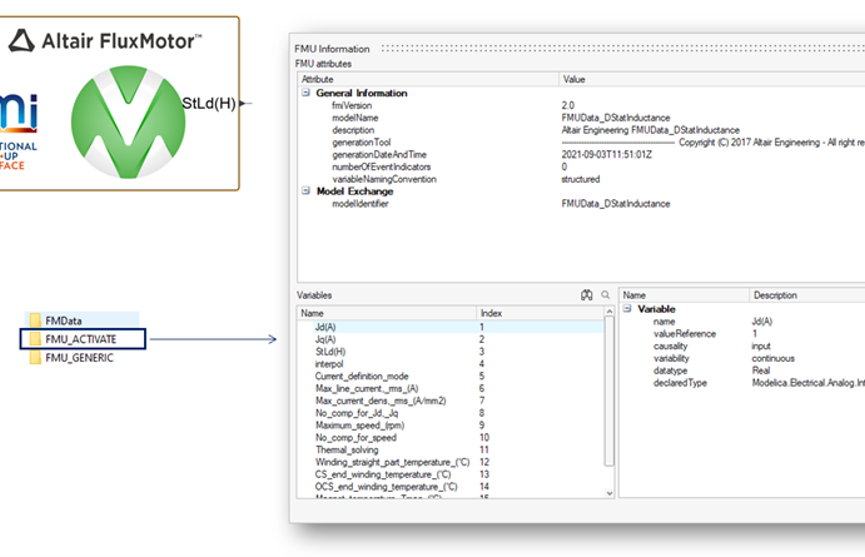The width and height of the screenshot is (865, 557).
Task: Click the magnifier search icon above Variables list
Action: click(x=605, y=295)
